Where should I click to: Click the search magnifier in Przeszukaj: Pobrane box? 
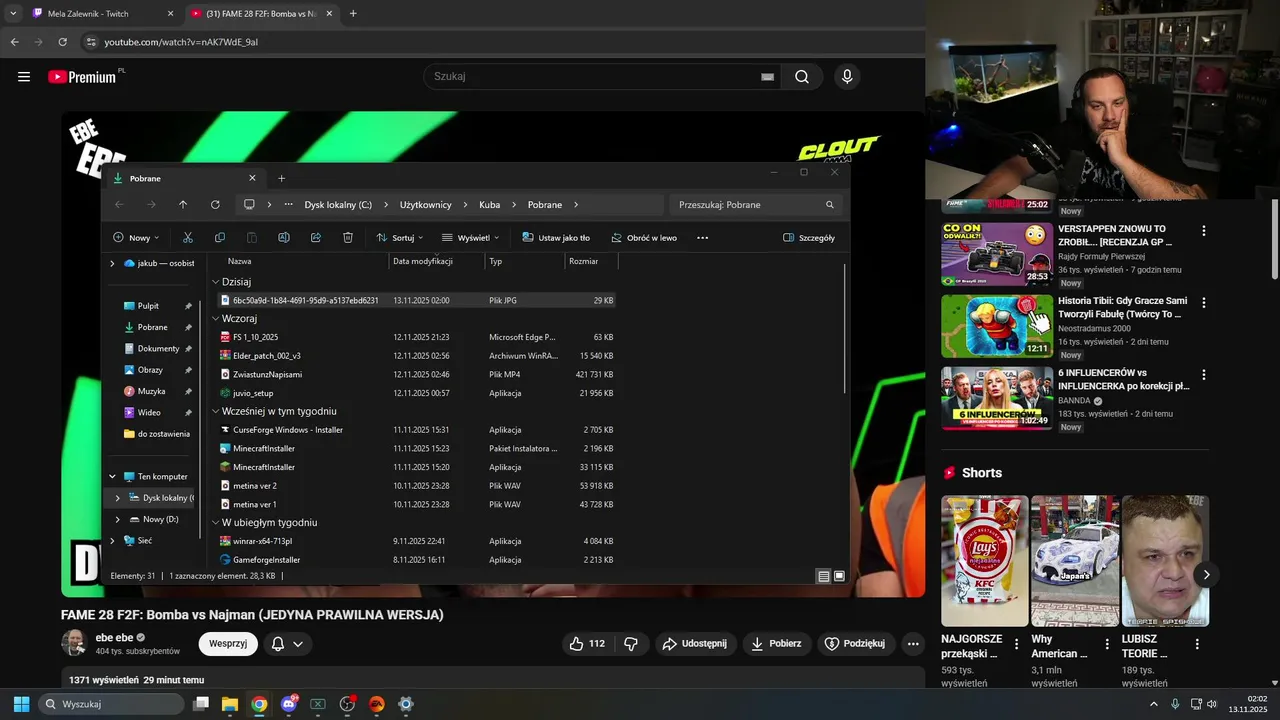click(x=830, y=205)
